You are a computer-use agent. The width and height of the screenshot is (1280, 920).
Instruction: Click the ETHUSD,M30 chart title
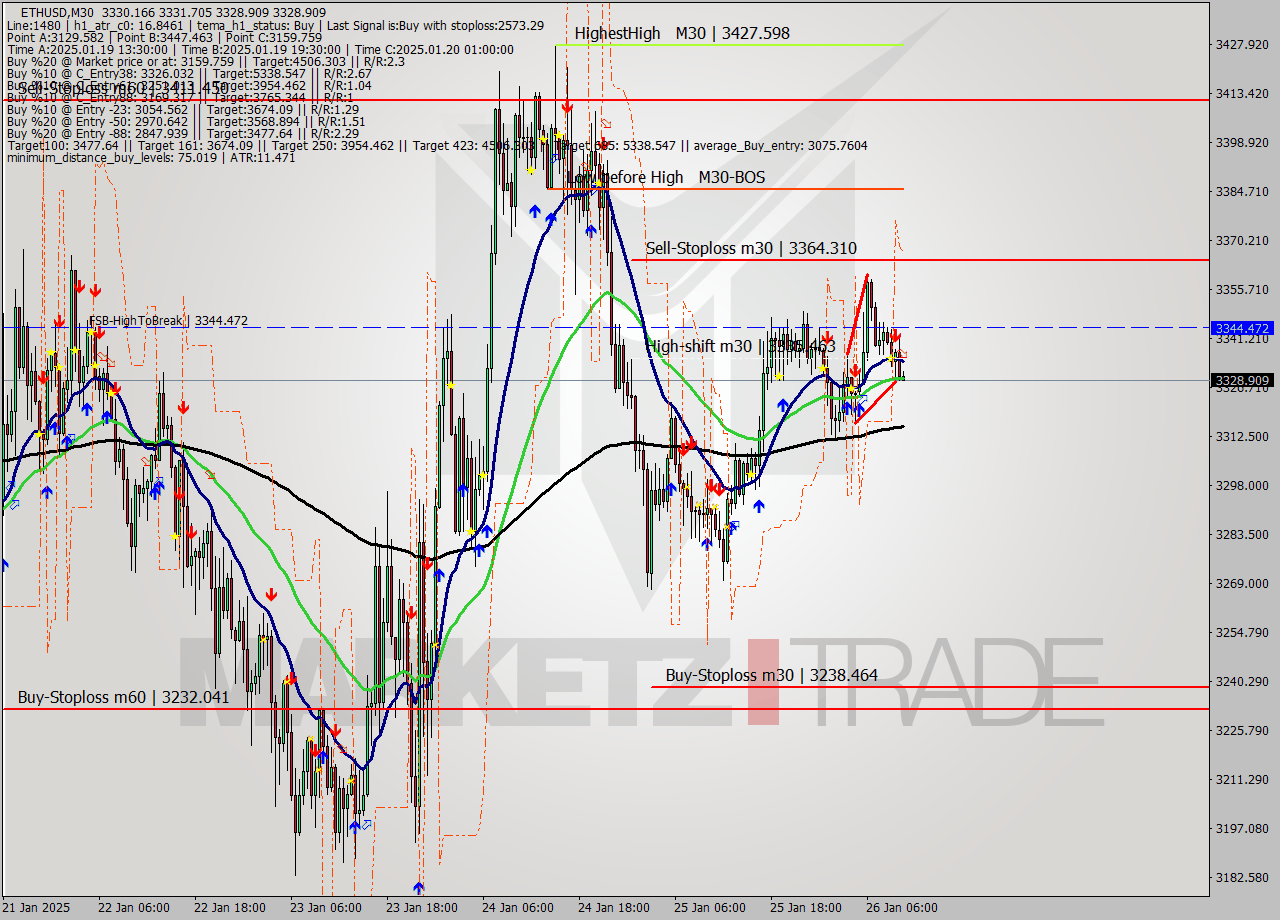click(x=56, y=12)
